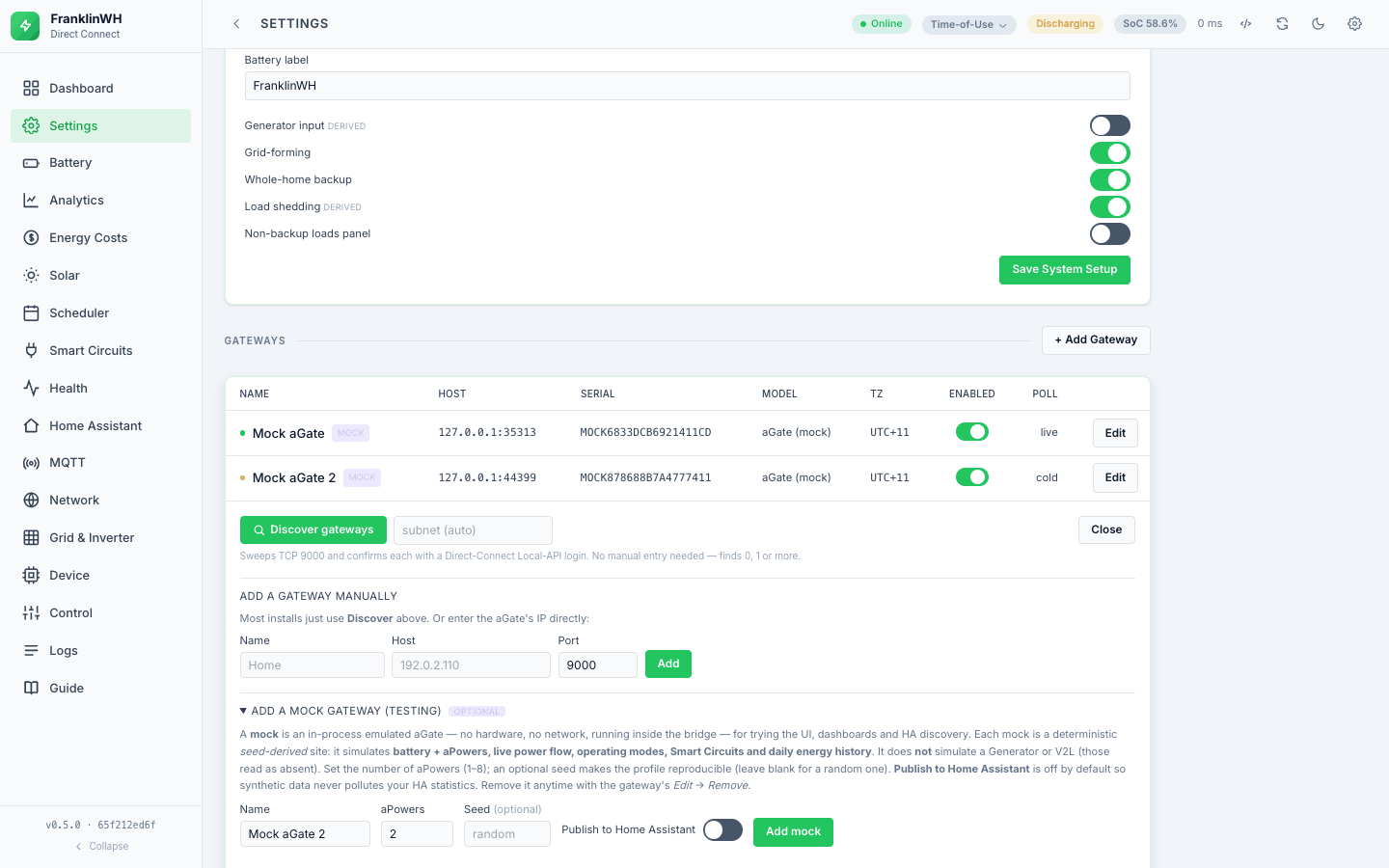This screenshot has width=1389, height=868.
Task: Click the Smart Circuits plug icon
Action: click(x=31, y=350)
